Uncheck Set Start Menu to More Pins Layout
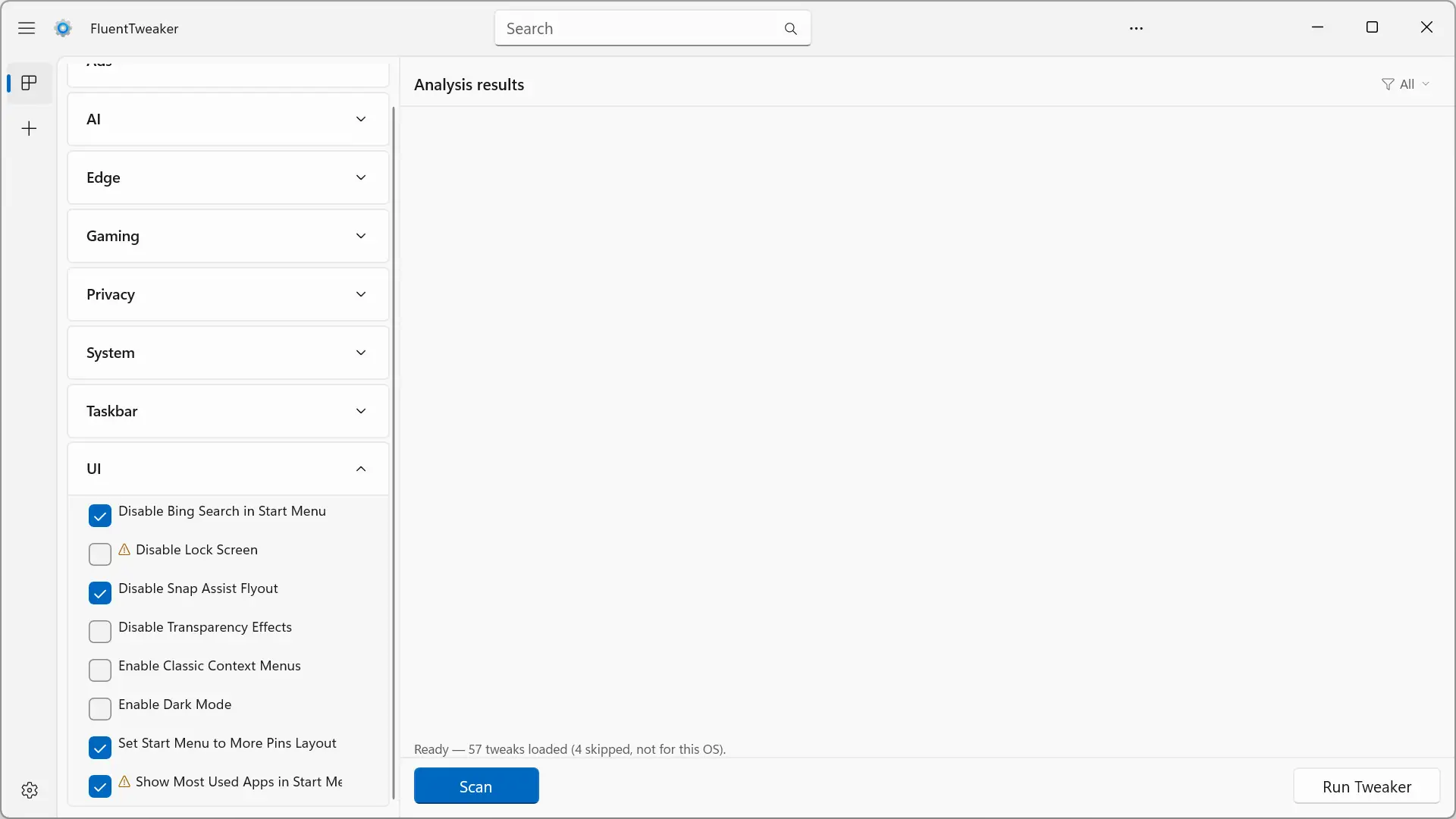 point(100,748)
